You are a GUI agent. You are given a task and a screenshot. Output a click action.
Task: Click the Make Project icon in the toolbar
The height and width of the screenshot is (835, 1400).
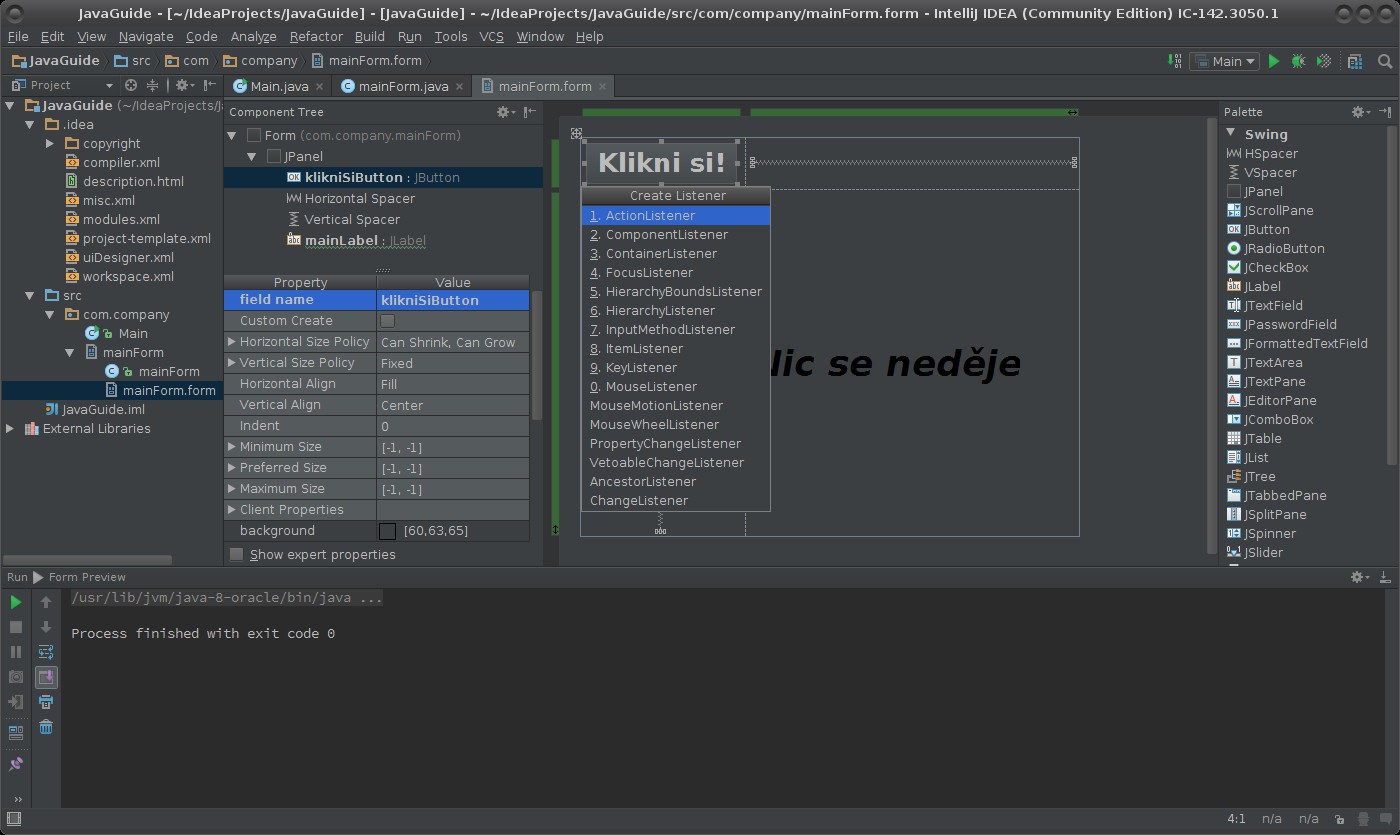(x=1175, y=61)
